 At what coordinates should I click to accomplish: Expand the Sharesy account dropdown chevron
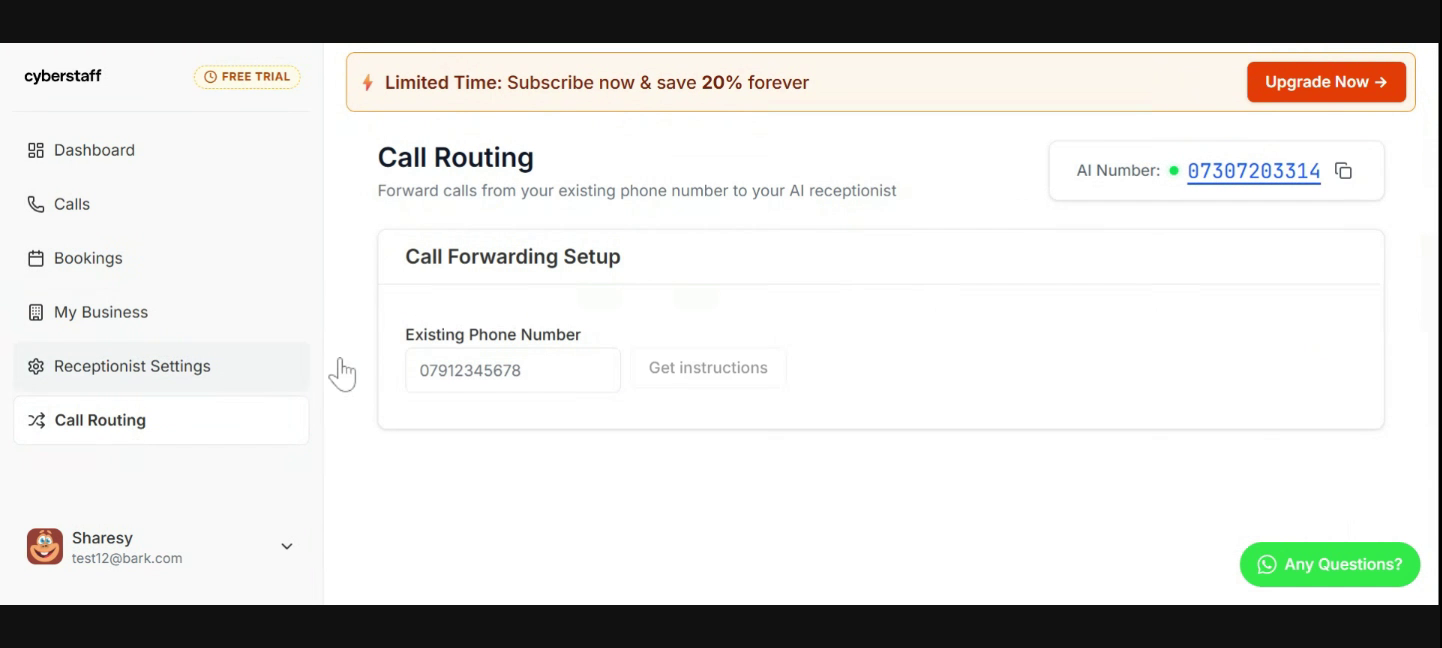click(x=287, y=547)
